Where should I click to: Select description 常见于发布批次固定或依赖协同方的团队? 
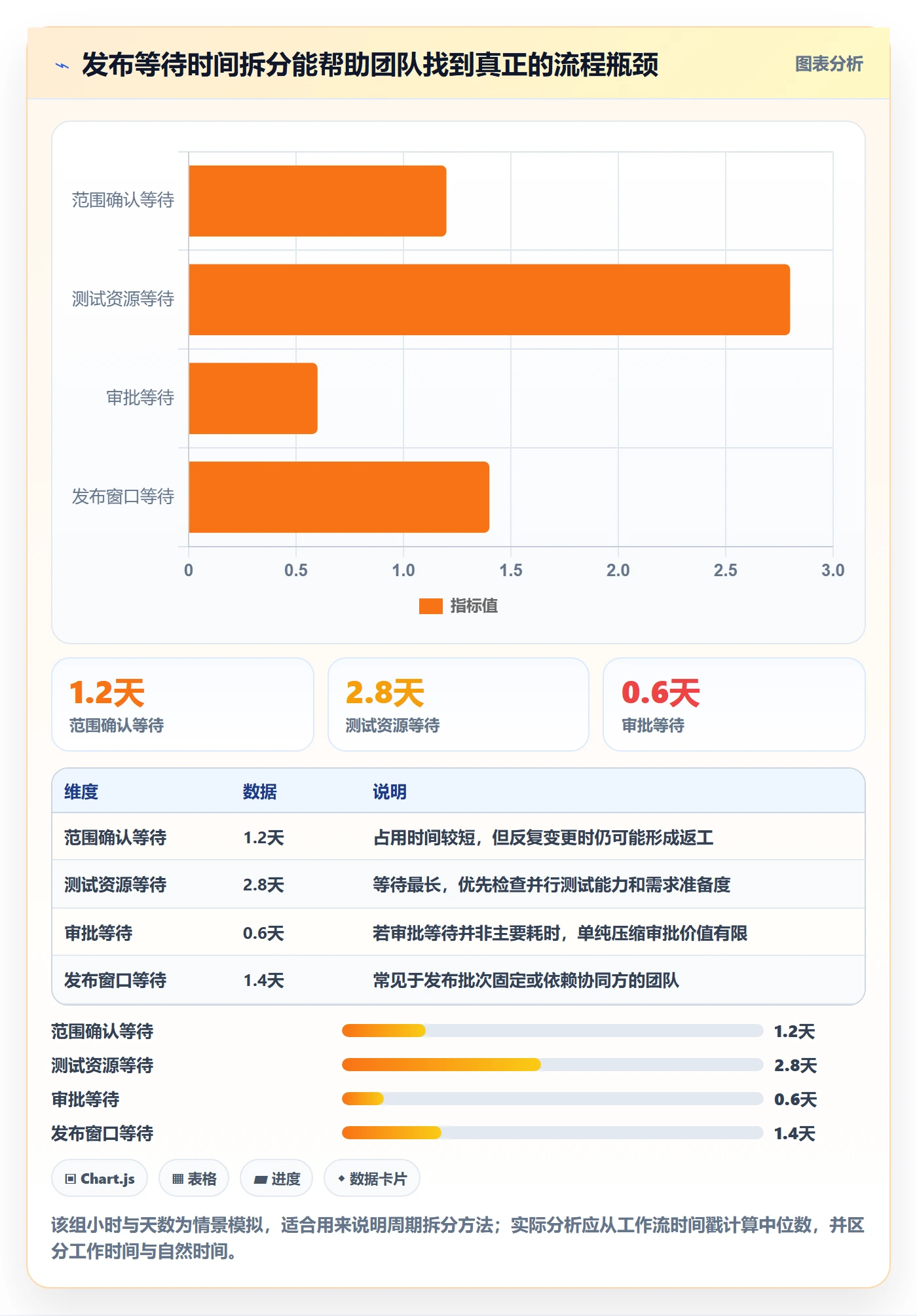(x=526, y=980)
